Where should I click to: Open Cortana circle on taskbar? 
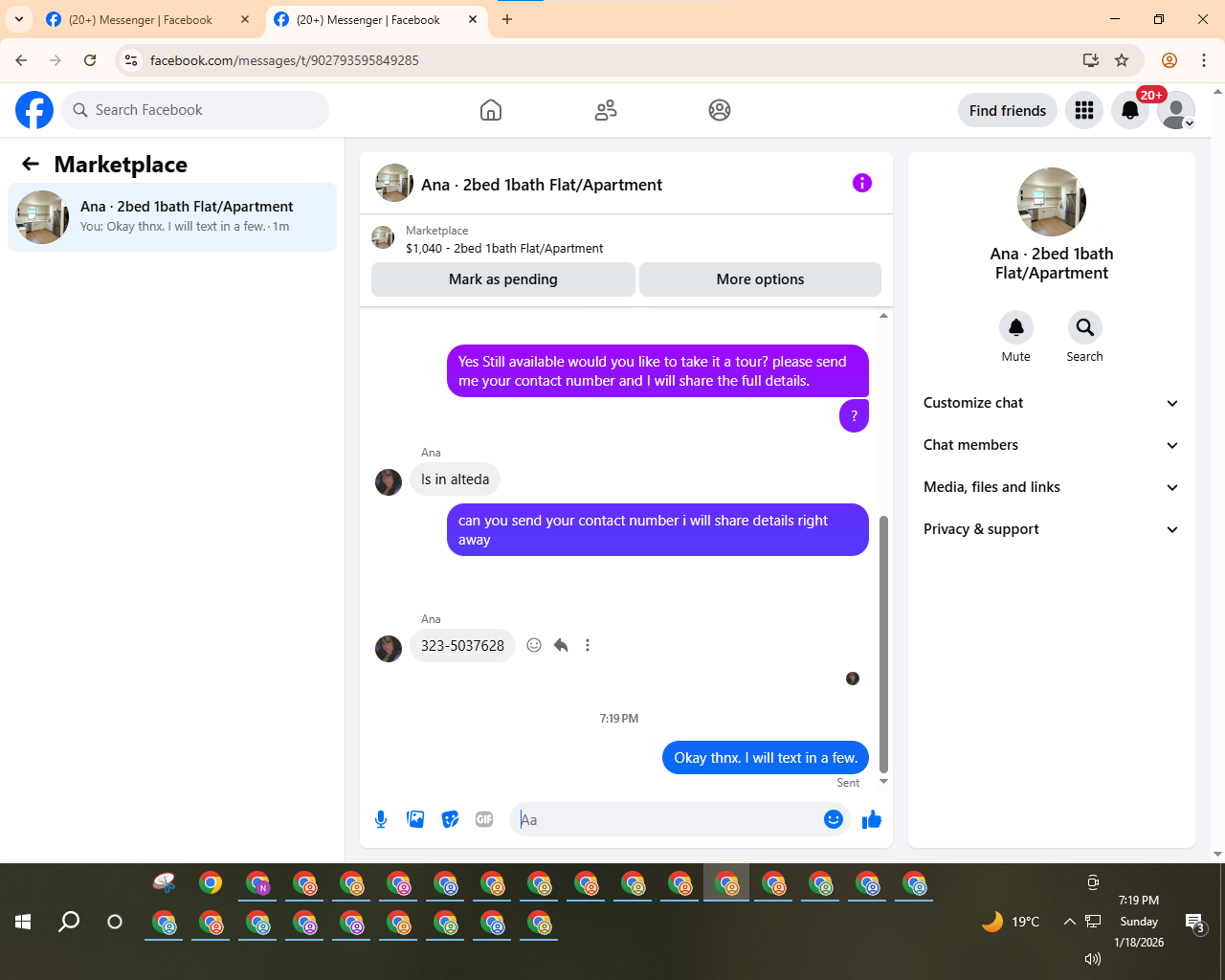coord(115,922)
